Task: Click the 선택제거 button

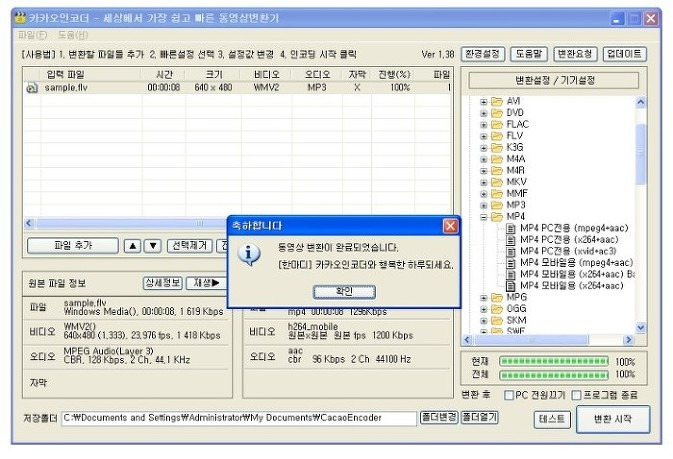Action: (189, 246)
